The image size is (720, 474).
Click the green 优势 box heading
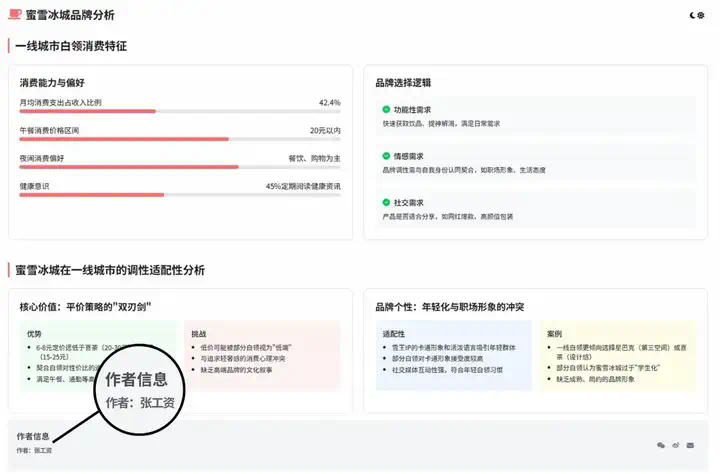pyautogui.click(x=34, y=334)
